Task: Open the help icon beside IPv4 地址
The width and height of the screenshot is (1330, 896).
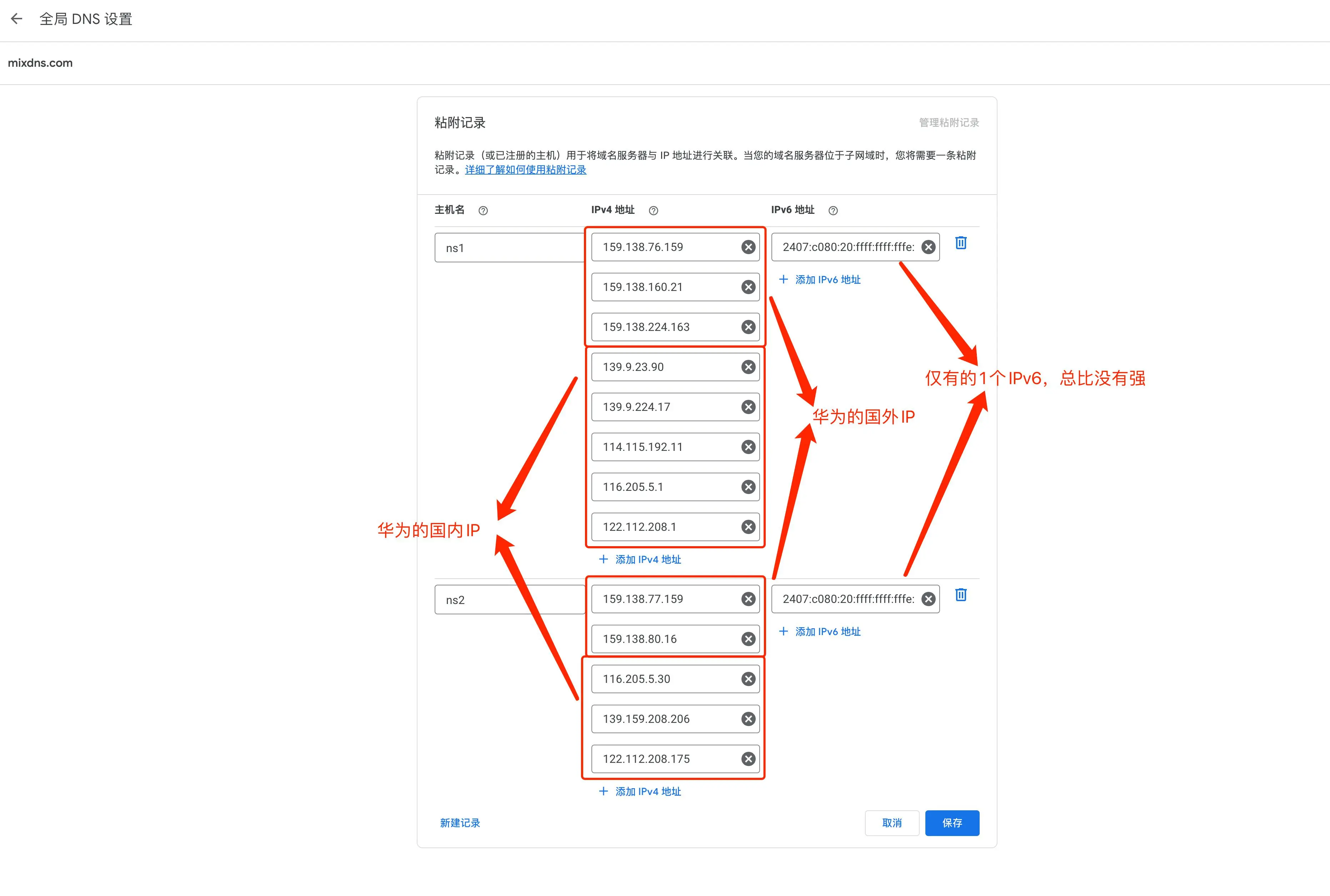Action: [653, 211]
